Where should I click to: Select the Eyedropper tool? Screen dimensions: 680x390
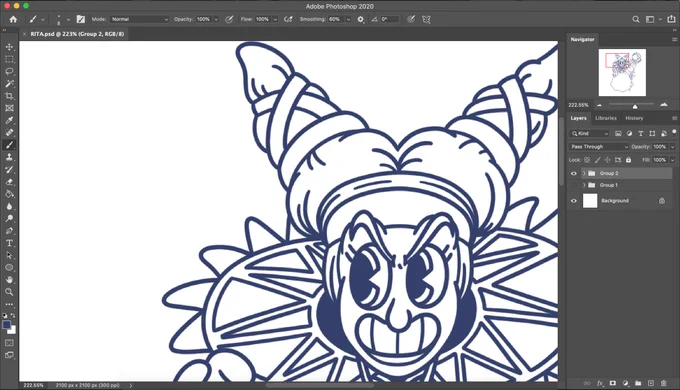pyautogui.click(x=9, y=120)
